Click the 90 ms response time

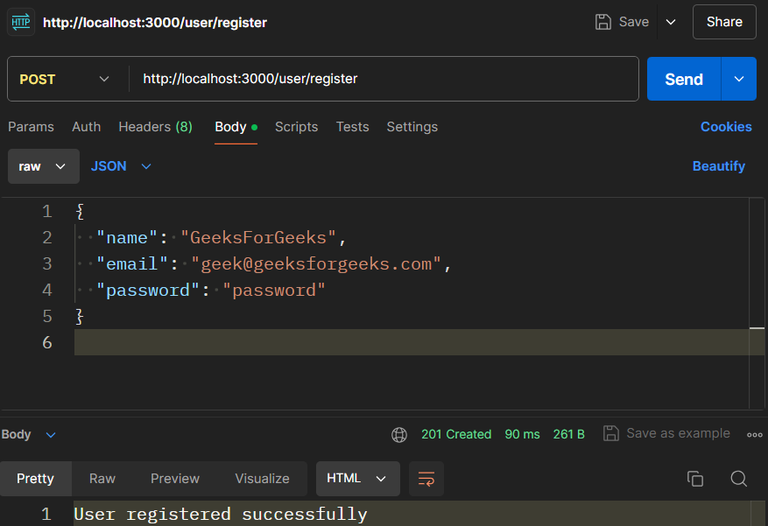[x=522, y=434]
